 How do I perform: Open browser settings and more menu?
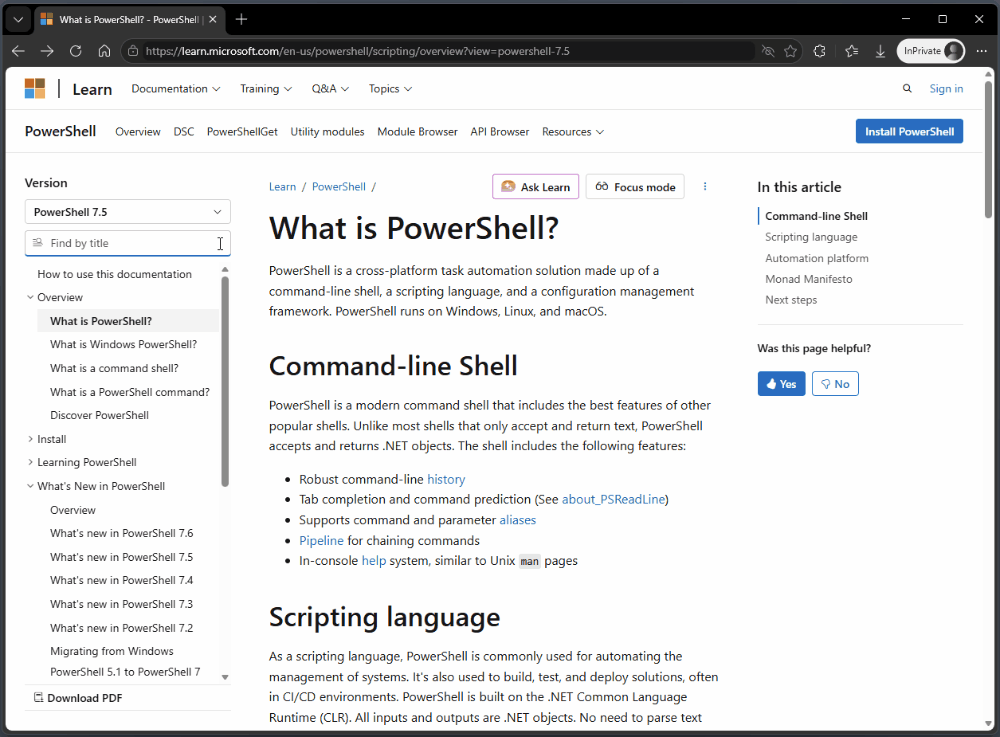coord(982,51)
